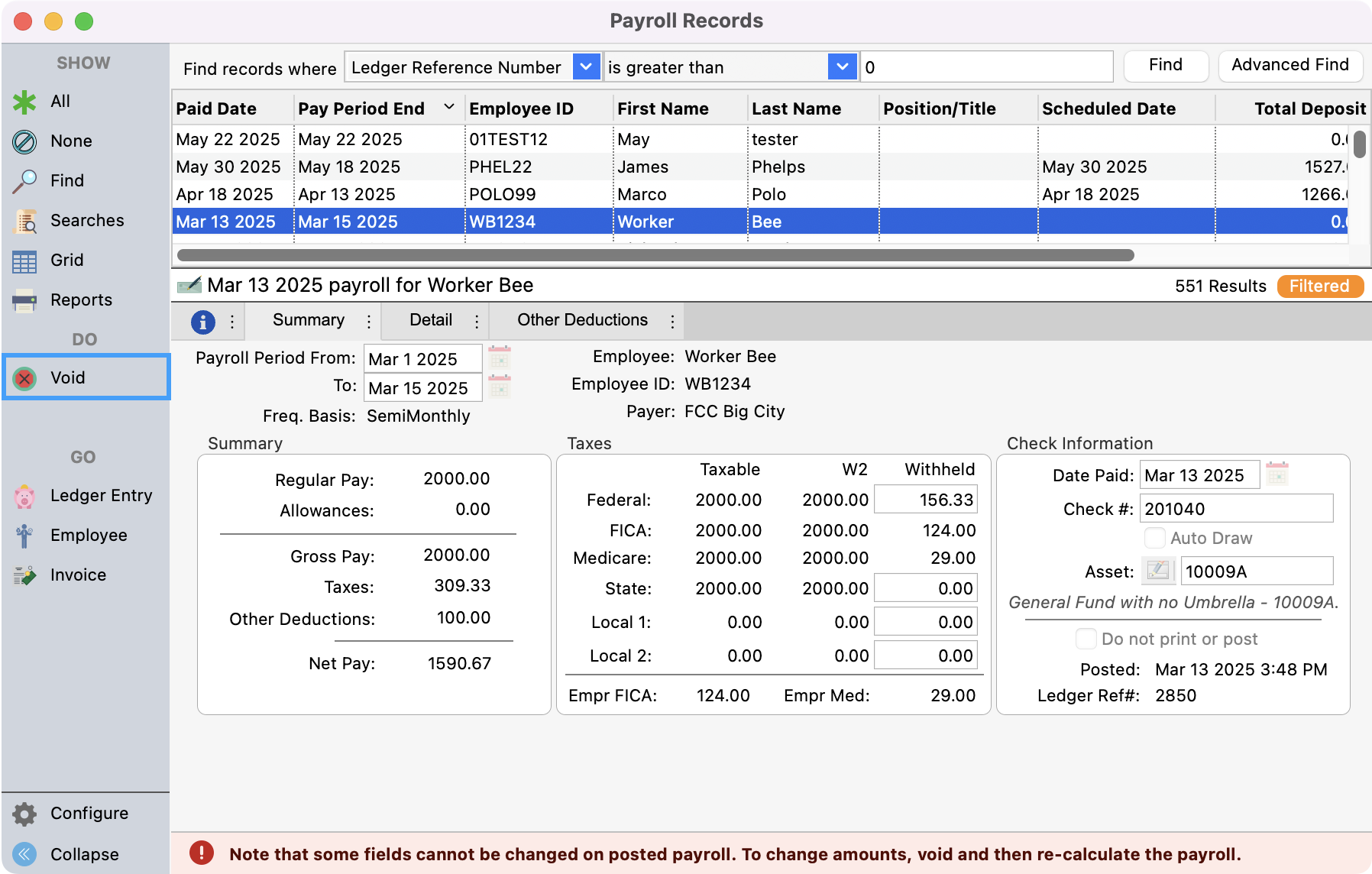Switch to Grid view via its icon
1372x874 pixels.
pyautogui.click(x=26, y=260)
